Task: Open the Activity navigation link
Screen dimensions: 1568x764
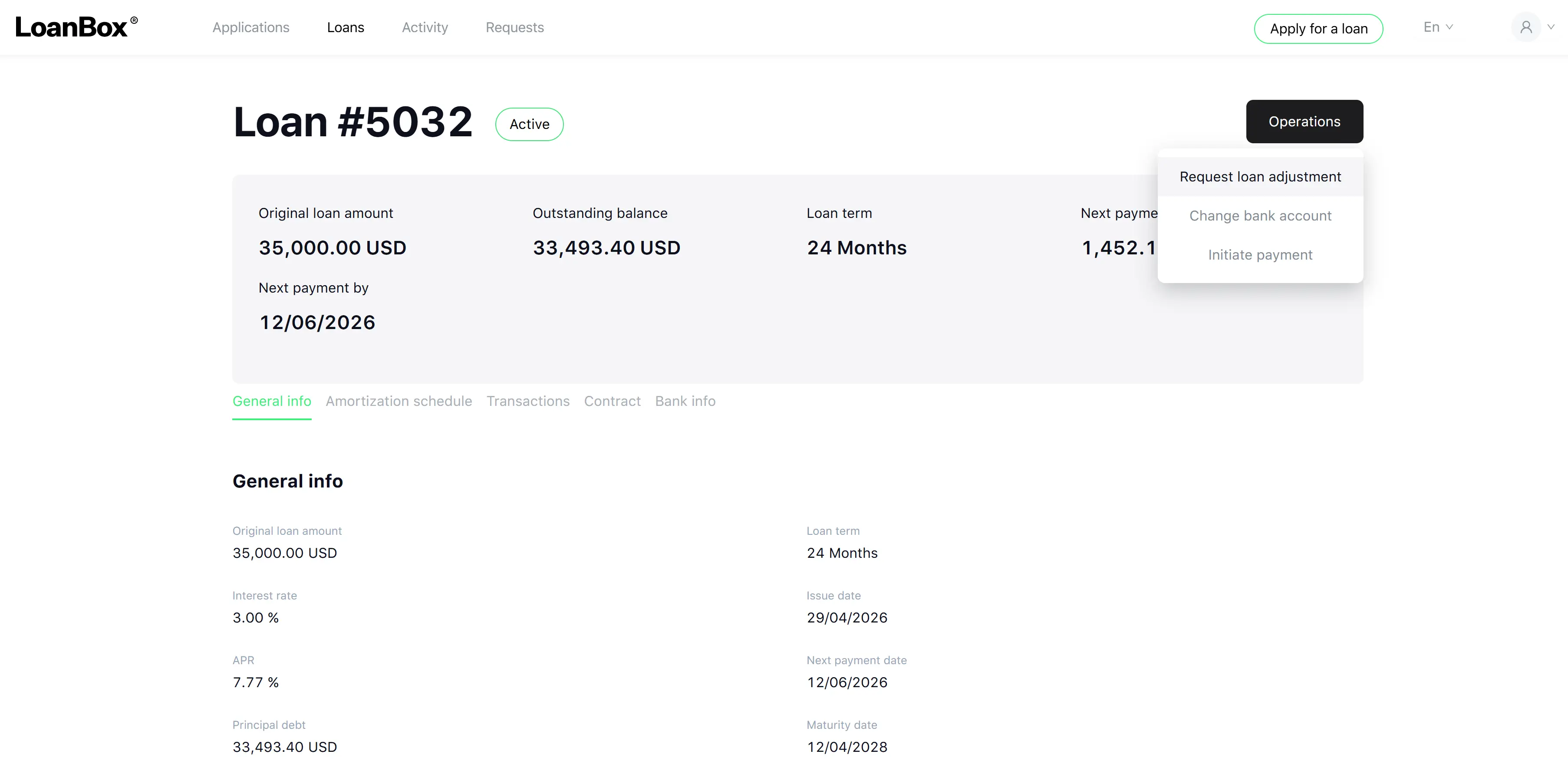Action: pos(425,27)
